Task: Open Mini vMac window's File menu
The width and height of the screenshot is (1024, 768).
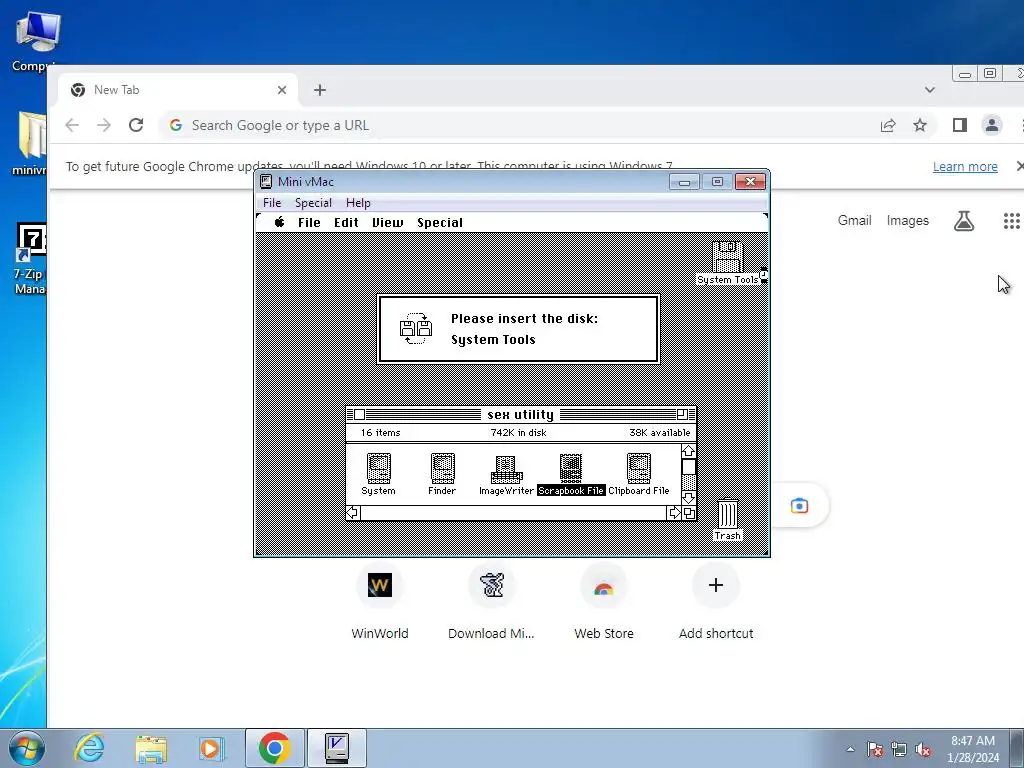Action: [x=272, y=202]
